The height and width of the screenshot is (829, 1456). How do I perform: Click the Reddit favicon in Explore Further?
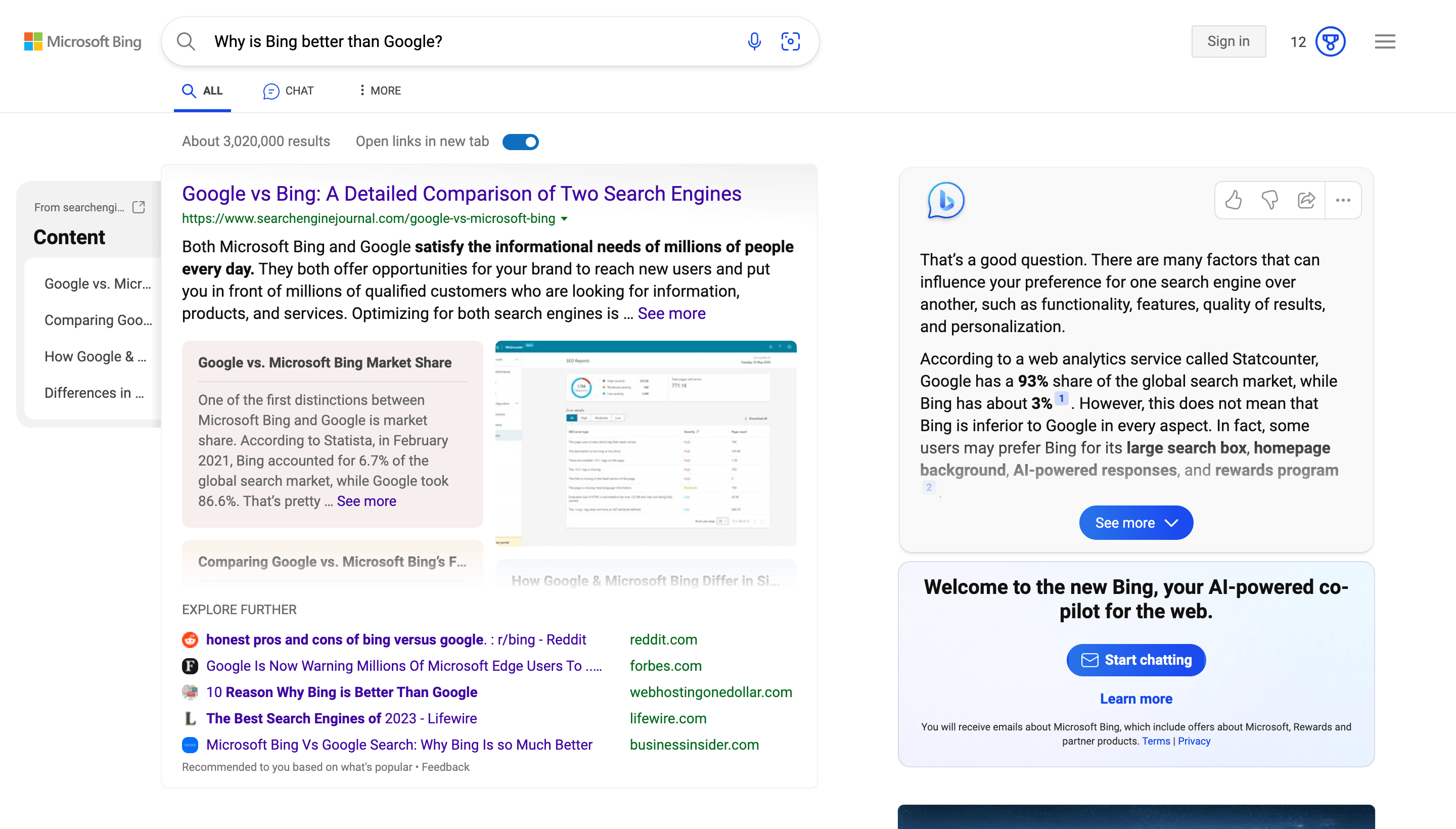(190, 640)
